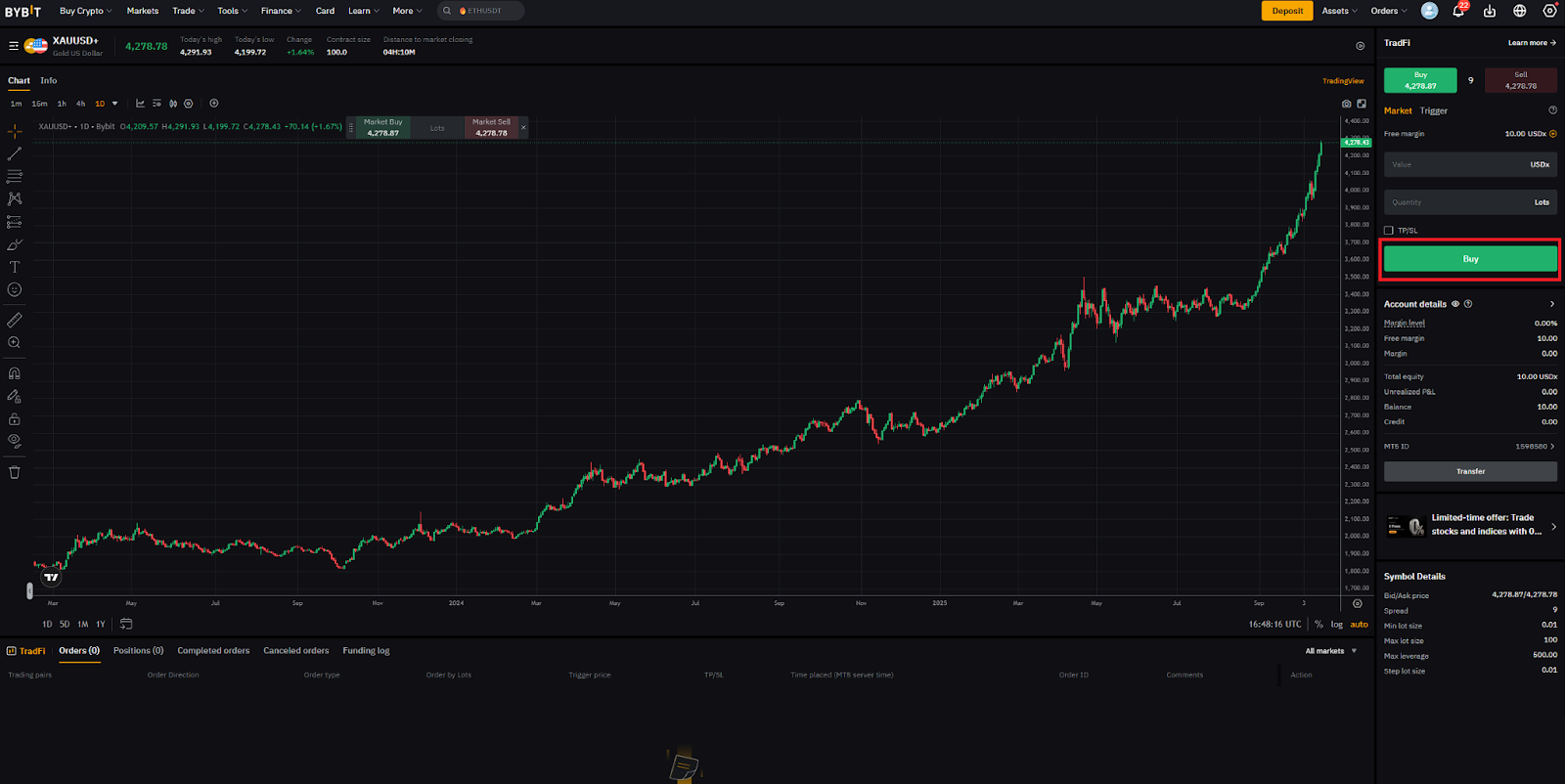Click the tutorial play icon
The height and width of the screenshot is (784, 1565).
tap(1360, 46)
